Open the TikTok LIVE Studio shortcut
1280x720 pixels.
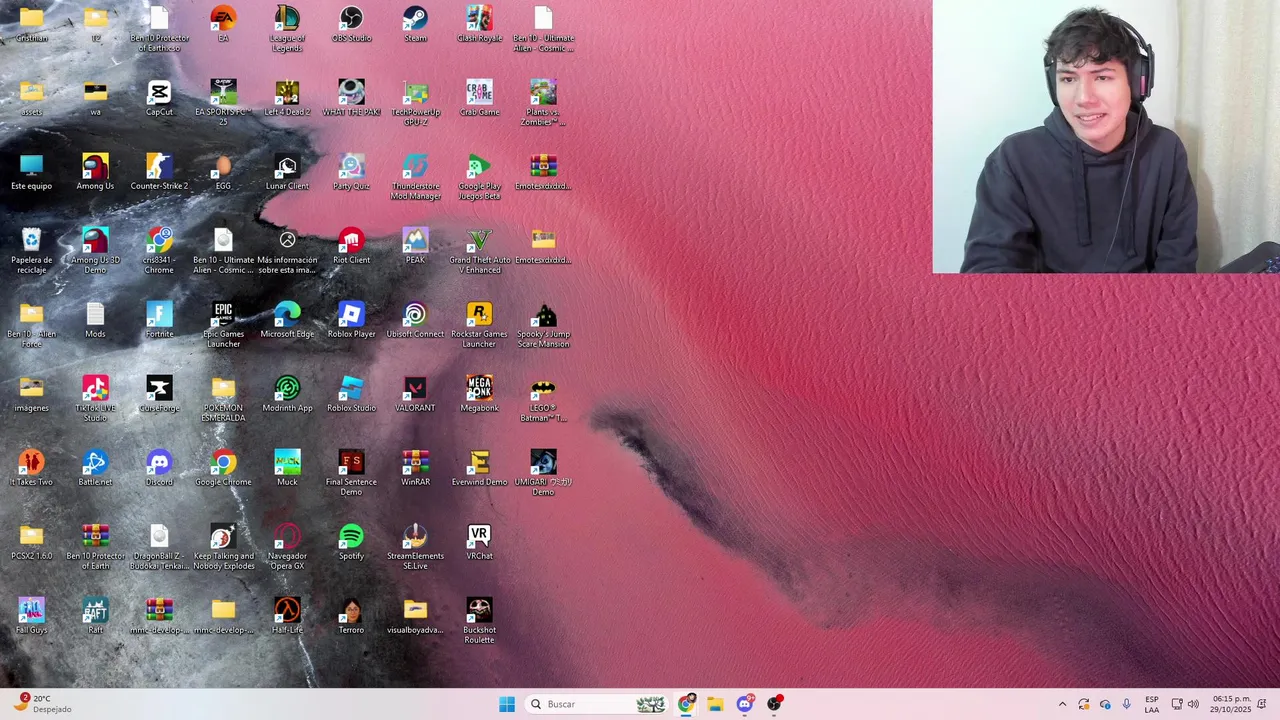(95, 399)
